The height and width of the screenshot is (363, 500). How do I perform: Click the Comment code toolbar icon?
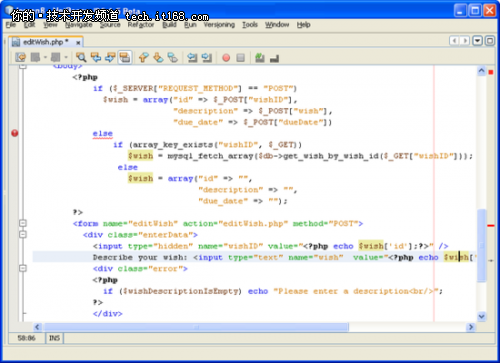[x=260, y=58]
